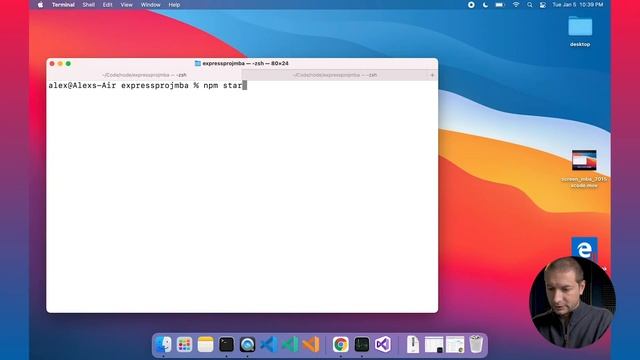Viewport: 640px width, 360px height.
Task: Minimize the Terminal window with yellow button
Action: pos(60,64)
